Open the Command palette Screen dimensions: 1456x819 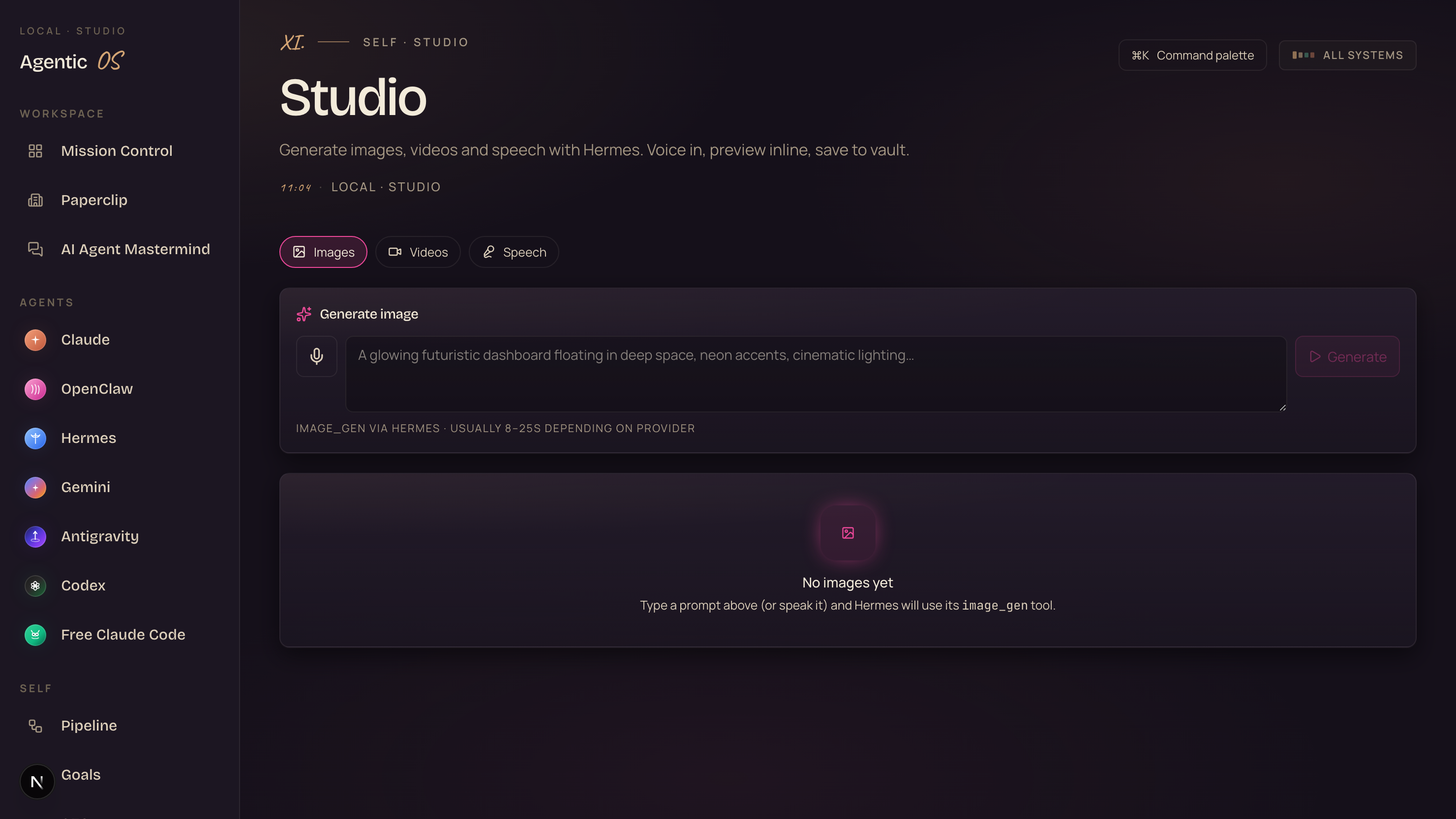(x=1192, y=56)
